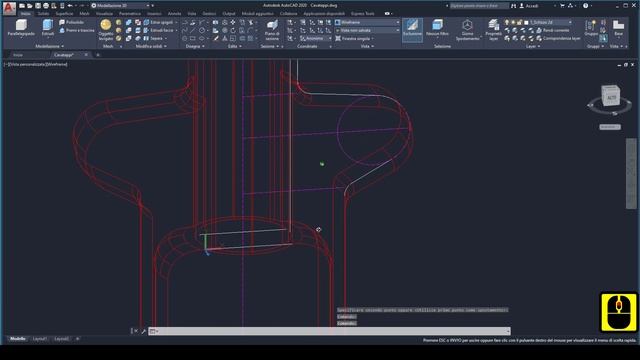Click the Rendi corrente button
640x360 pixels.
[553, 30]
